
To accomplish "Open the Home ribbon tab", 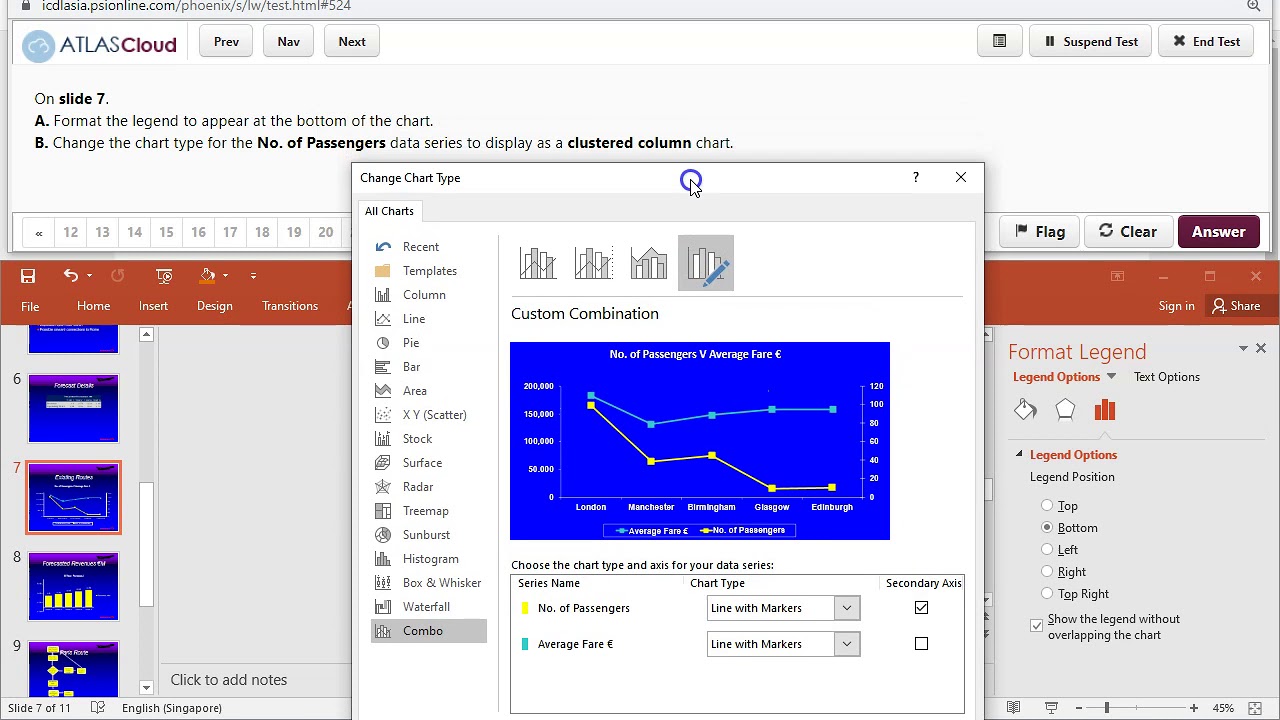I will (94, 306).
